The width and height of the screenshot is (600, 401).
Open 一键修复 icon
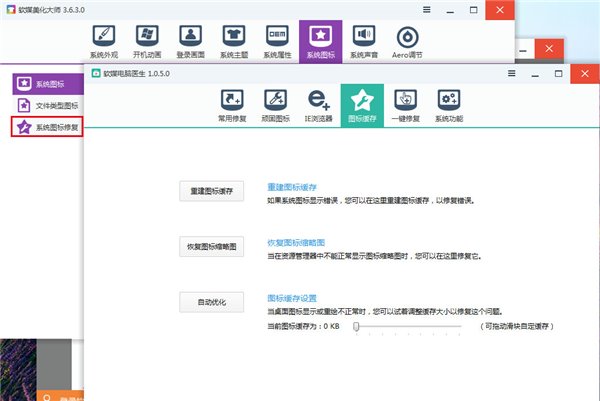pos(406,106)
